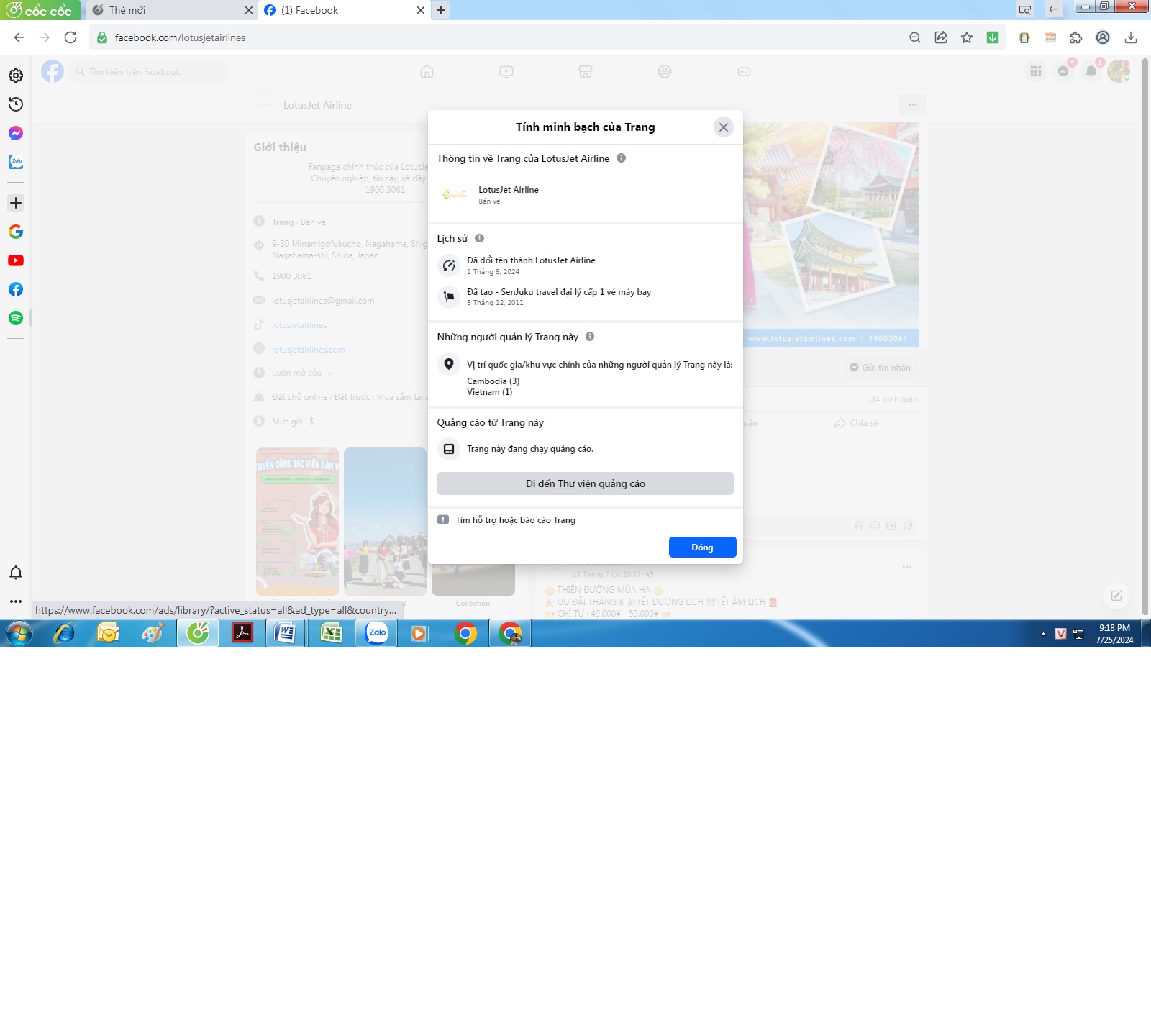
Task: Reload the Facebook page
Action: pyautogui.click(x=70, y=37)
